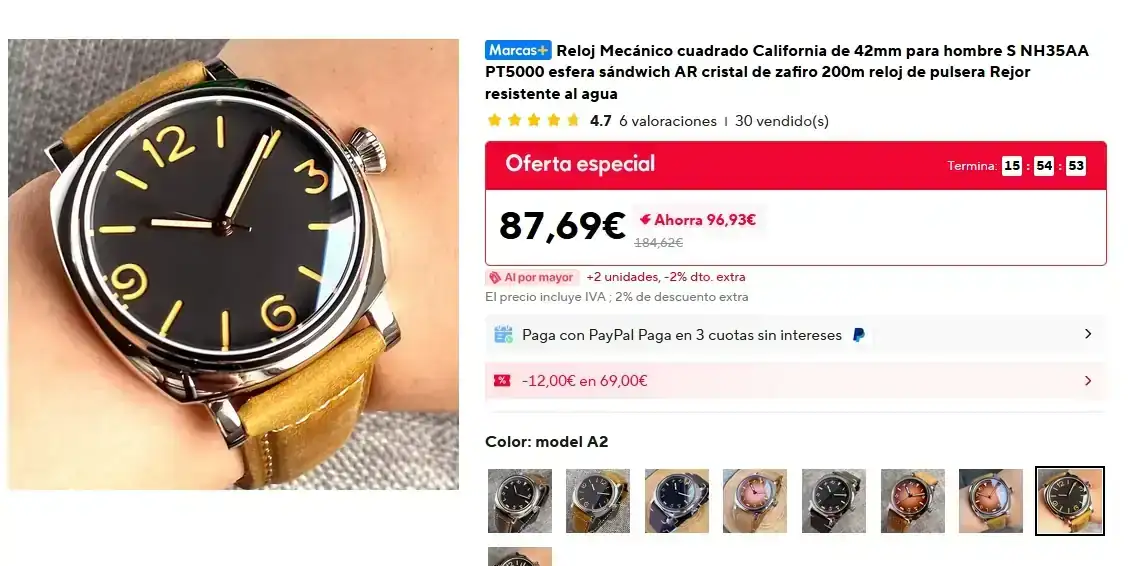Open the Paga con PayPal row
Image resolution: width=1128 pixels, height=566 pixels.
point(796,335)
